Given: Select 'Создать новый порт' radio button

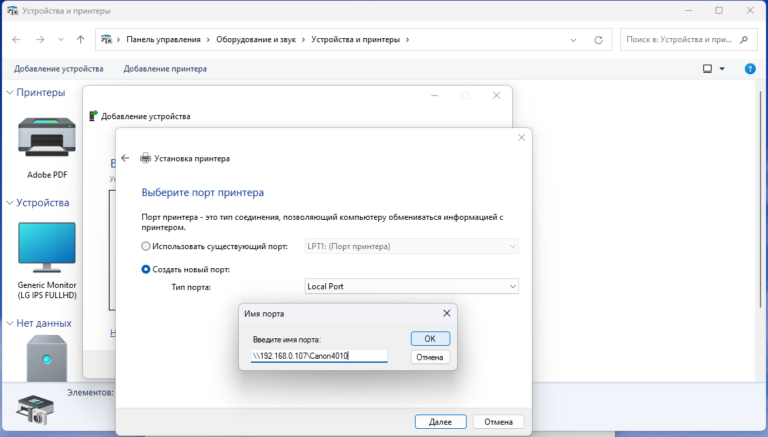Looking at the screenshot, I should point(147,269).
